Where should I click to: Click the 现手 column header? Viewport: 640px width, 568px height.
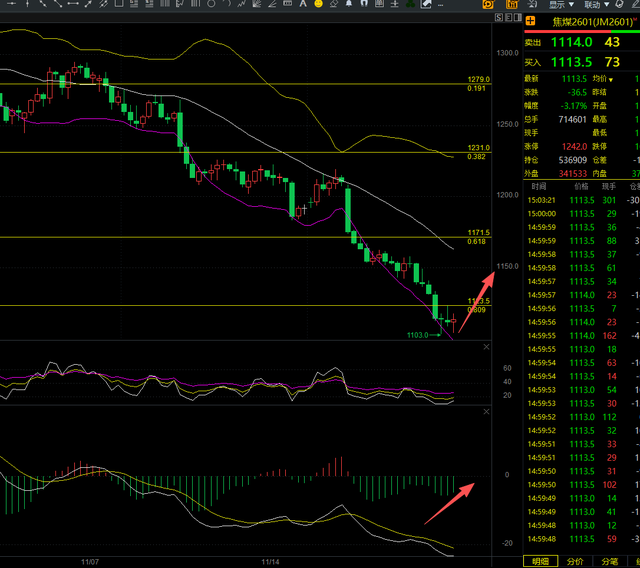pos(609,186)
